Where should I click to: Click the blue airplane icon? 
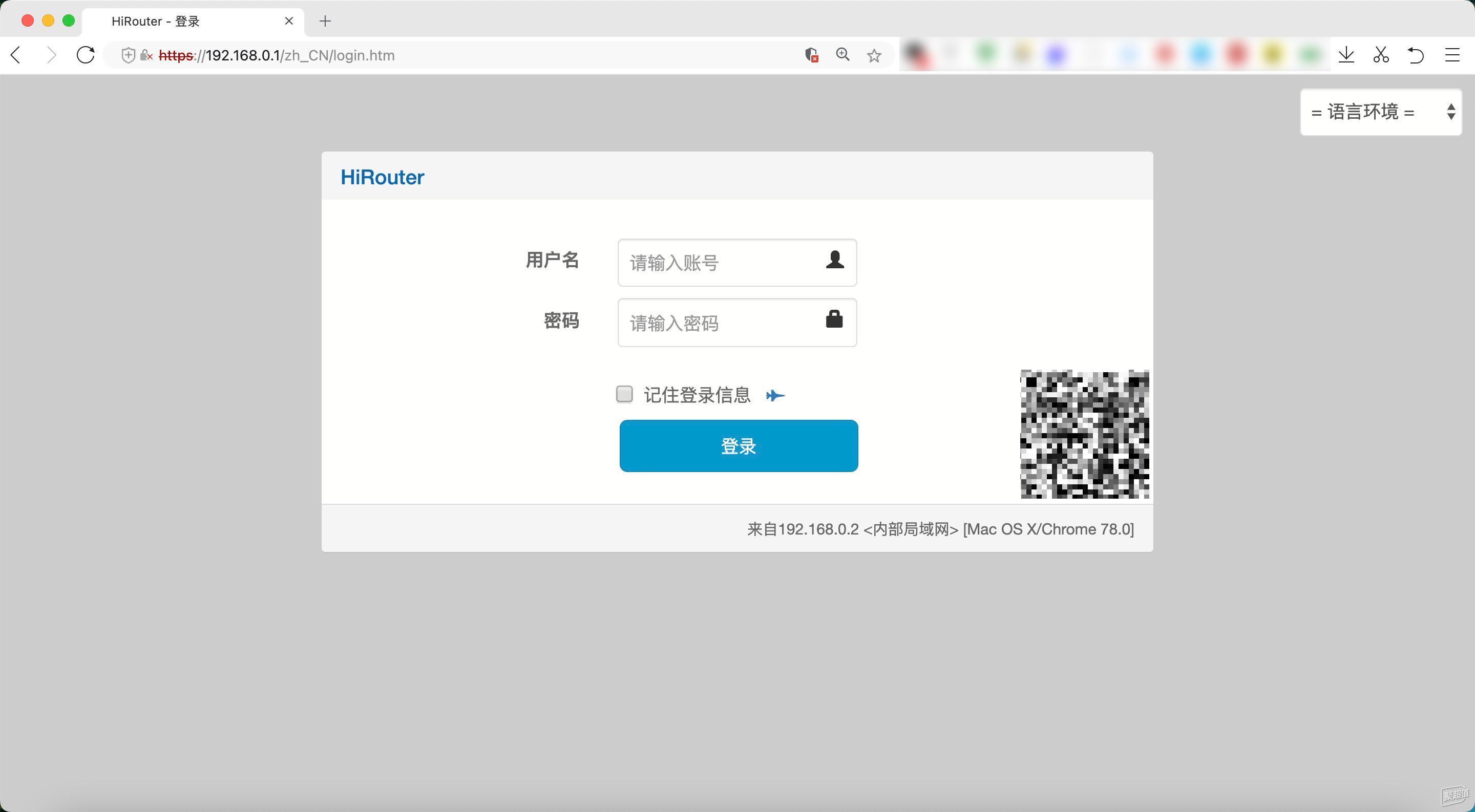click(x=775, y=395)
